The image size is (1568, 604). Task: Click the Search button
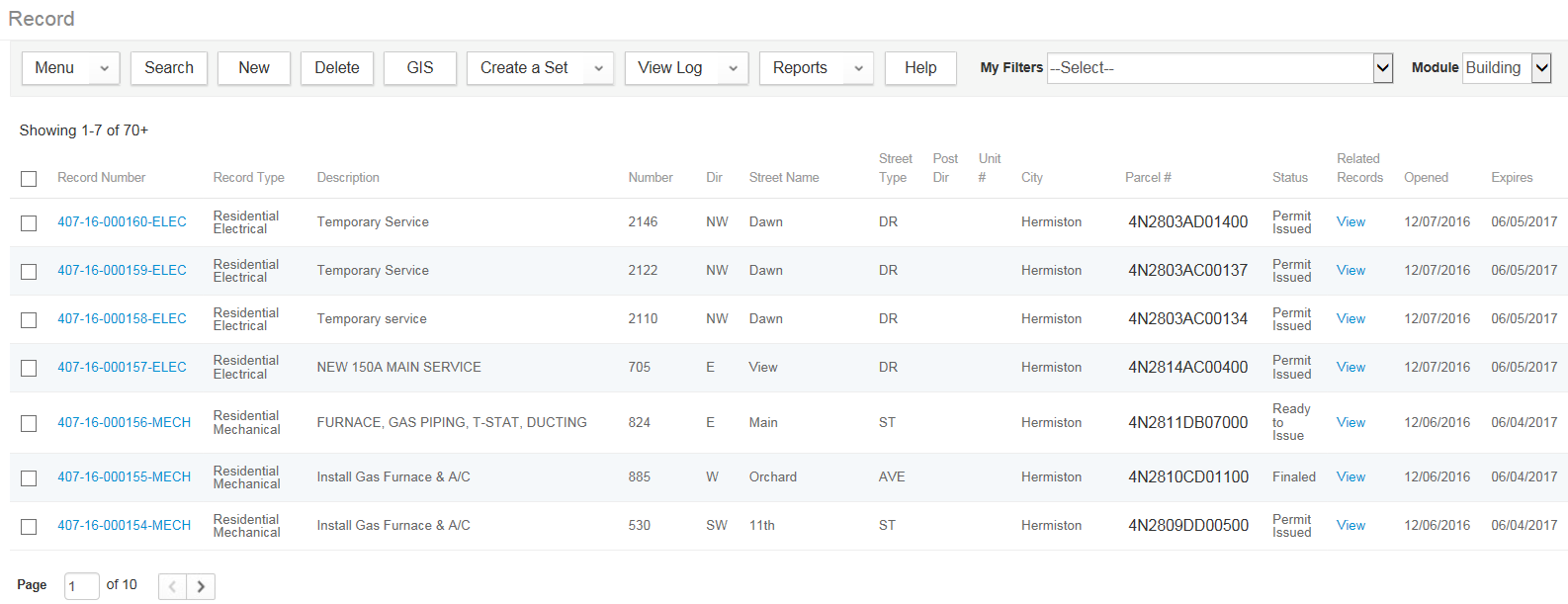(169, 68)
